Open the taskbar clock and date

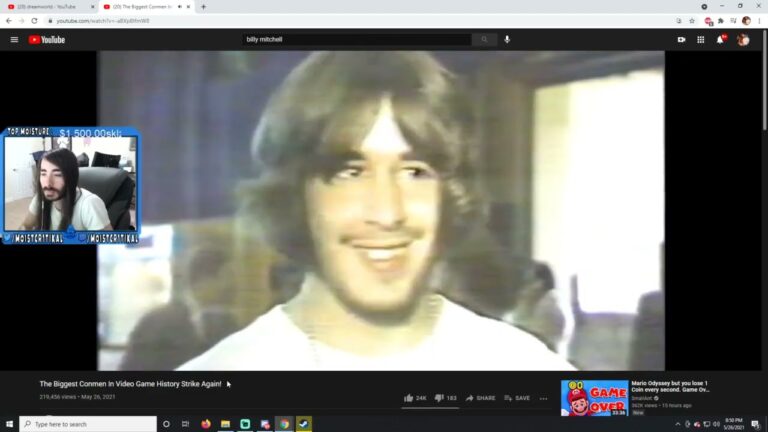coord(734,424)
